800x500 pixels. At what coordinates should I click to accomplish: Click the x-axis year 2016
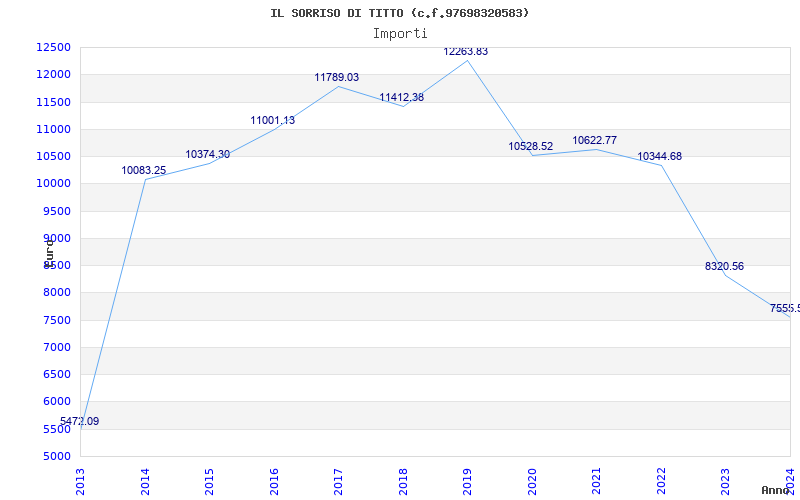(x=274, y=482)
